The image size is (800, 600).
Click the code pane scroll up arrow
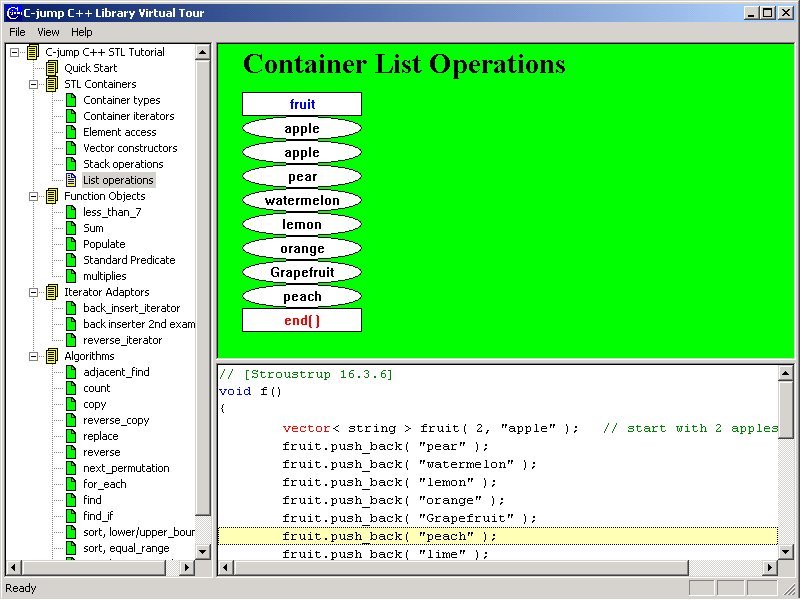coord(786,374)
